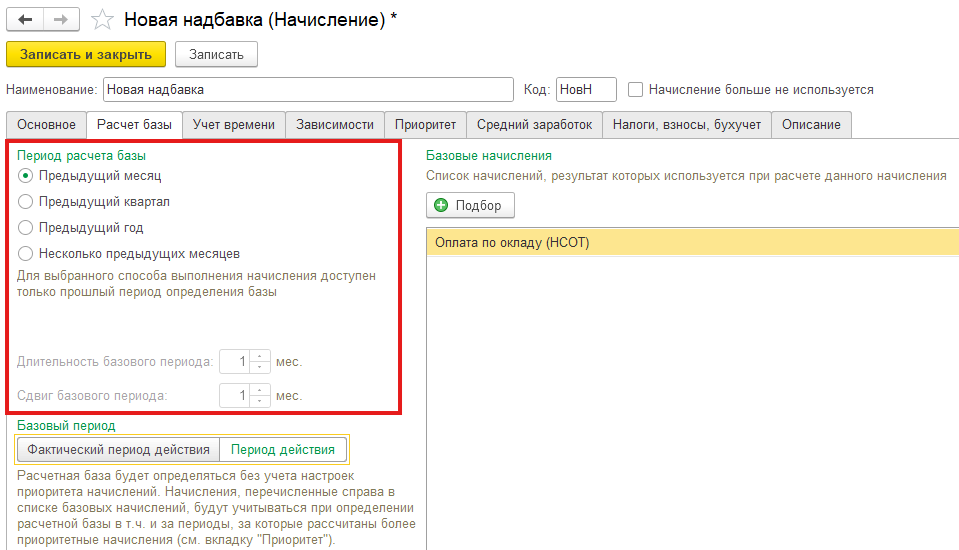Toggle Начисление больше не используется checkbox
959x550 pixels.
[x=635, y=90]
